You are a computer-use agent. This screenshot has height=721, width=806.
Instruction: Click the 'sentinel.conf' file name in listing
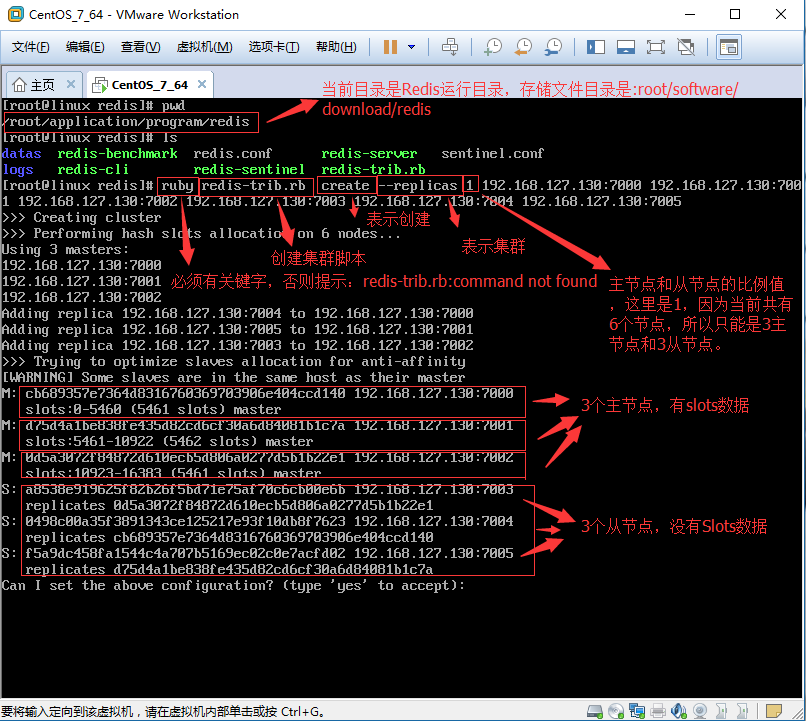click(x=492, y=153)
